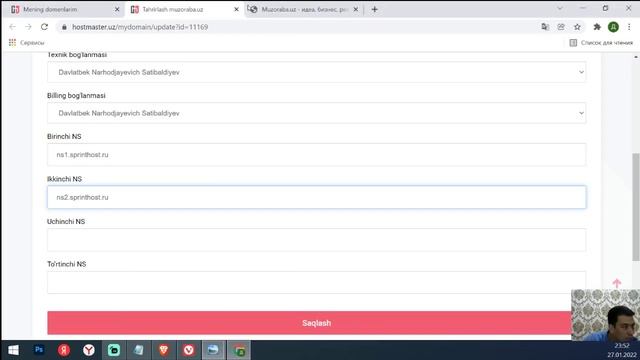The image size is (640, 360).
Task: Launch Photoshop from the taskbar
Action: point(39,350)
